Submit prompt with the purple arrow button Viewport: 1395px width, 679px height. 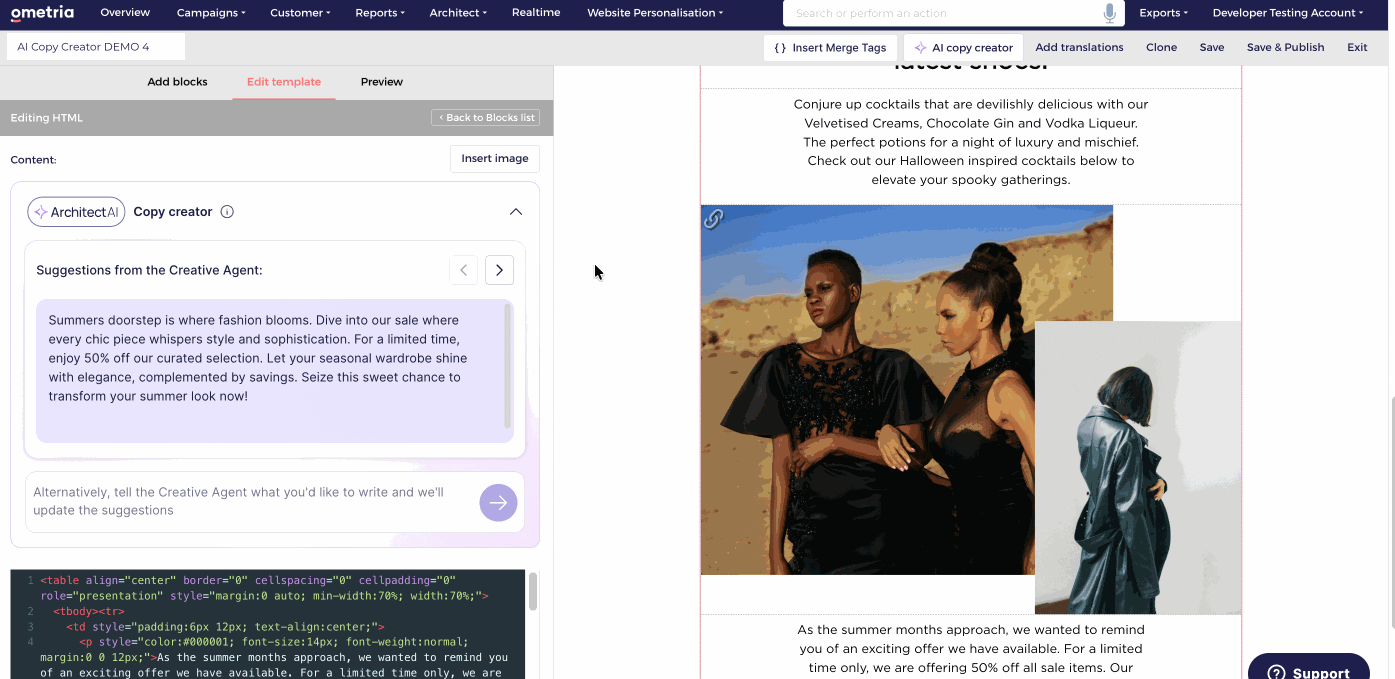click(x=498, y=502)
